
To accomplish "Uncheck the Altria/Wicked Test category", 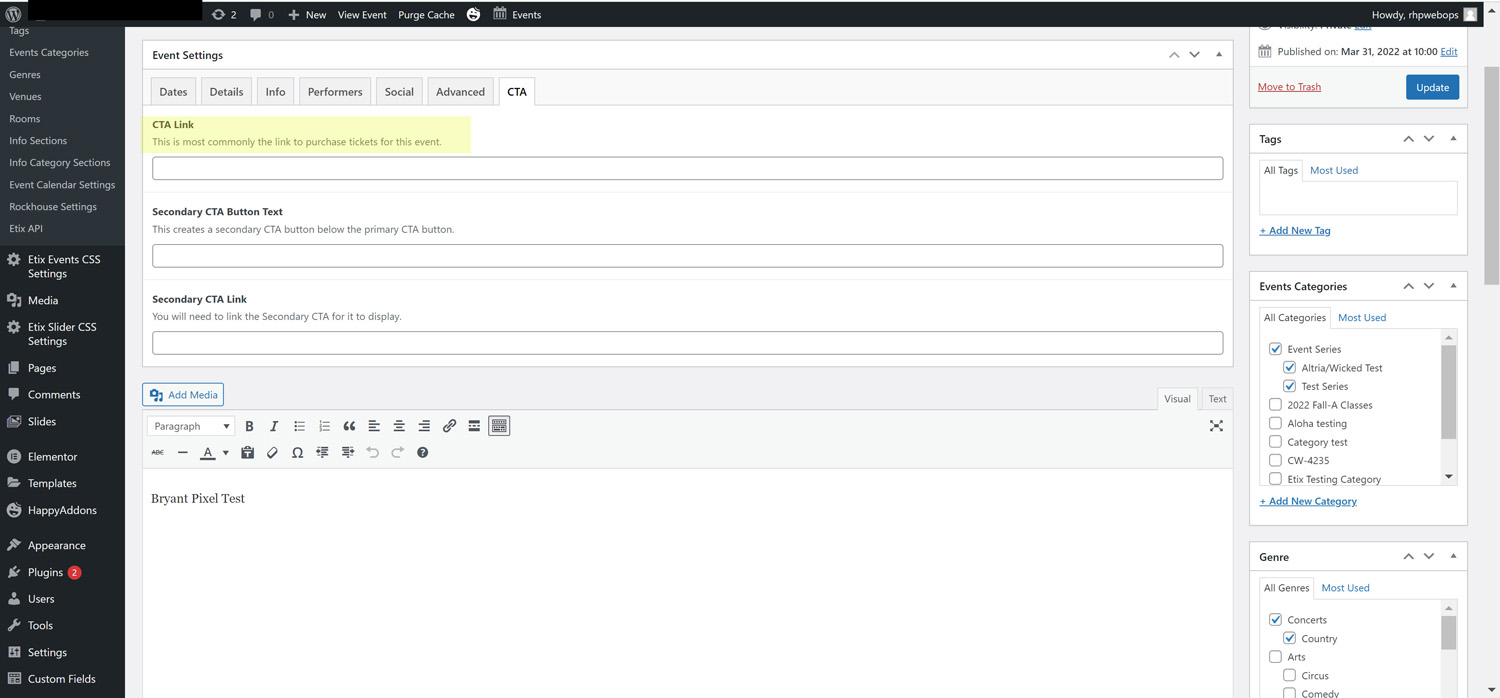I will pyautogui.click(x=1289, y=368).
